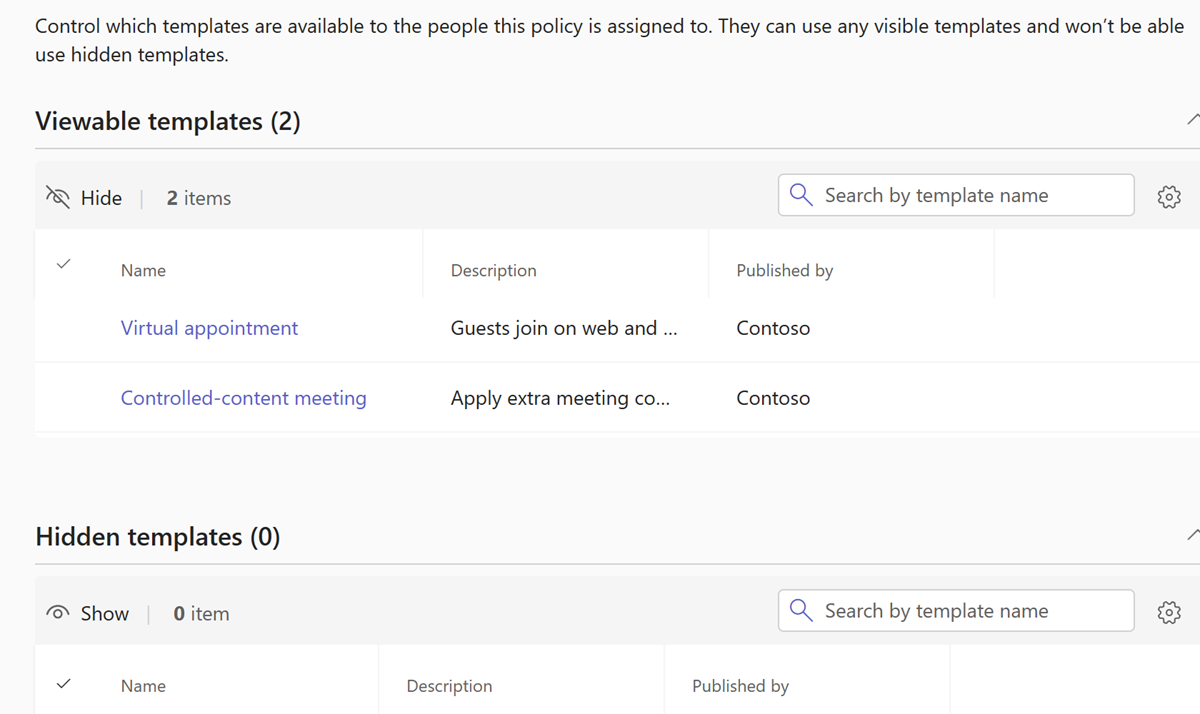
Task: Sort Viewable templates by Published by
Action: pyautogui.click(x=784, y=270)
